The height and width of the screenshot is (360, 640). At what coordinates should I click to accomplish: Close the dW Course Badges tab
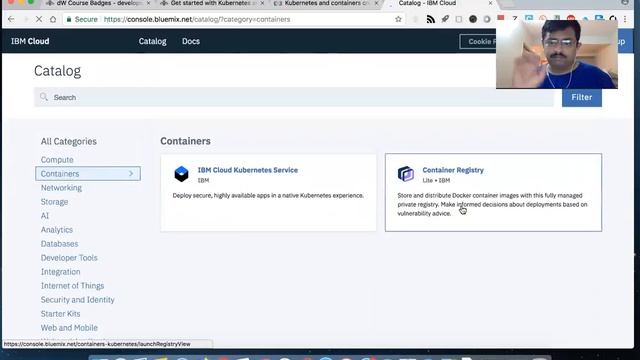(148, 3)
